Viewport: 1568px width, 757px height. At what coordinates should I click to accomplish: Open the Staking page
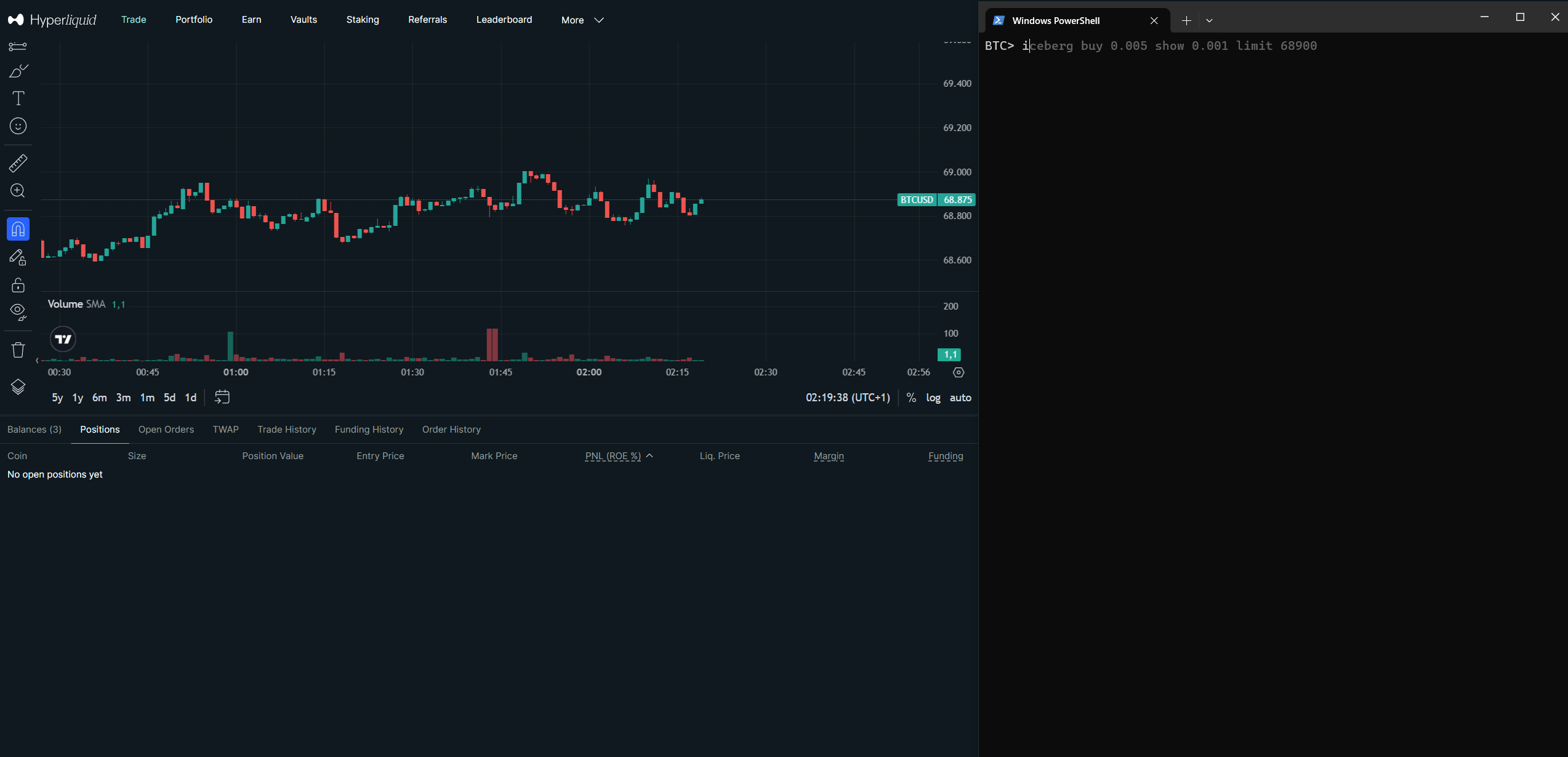click(x=363, y=19)
